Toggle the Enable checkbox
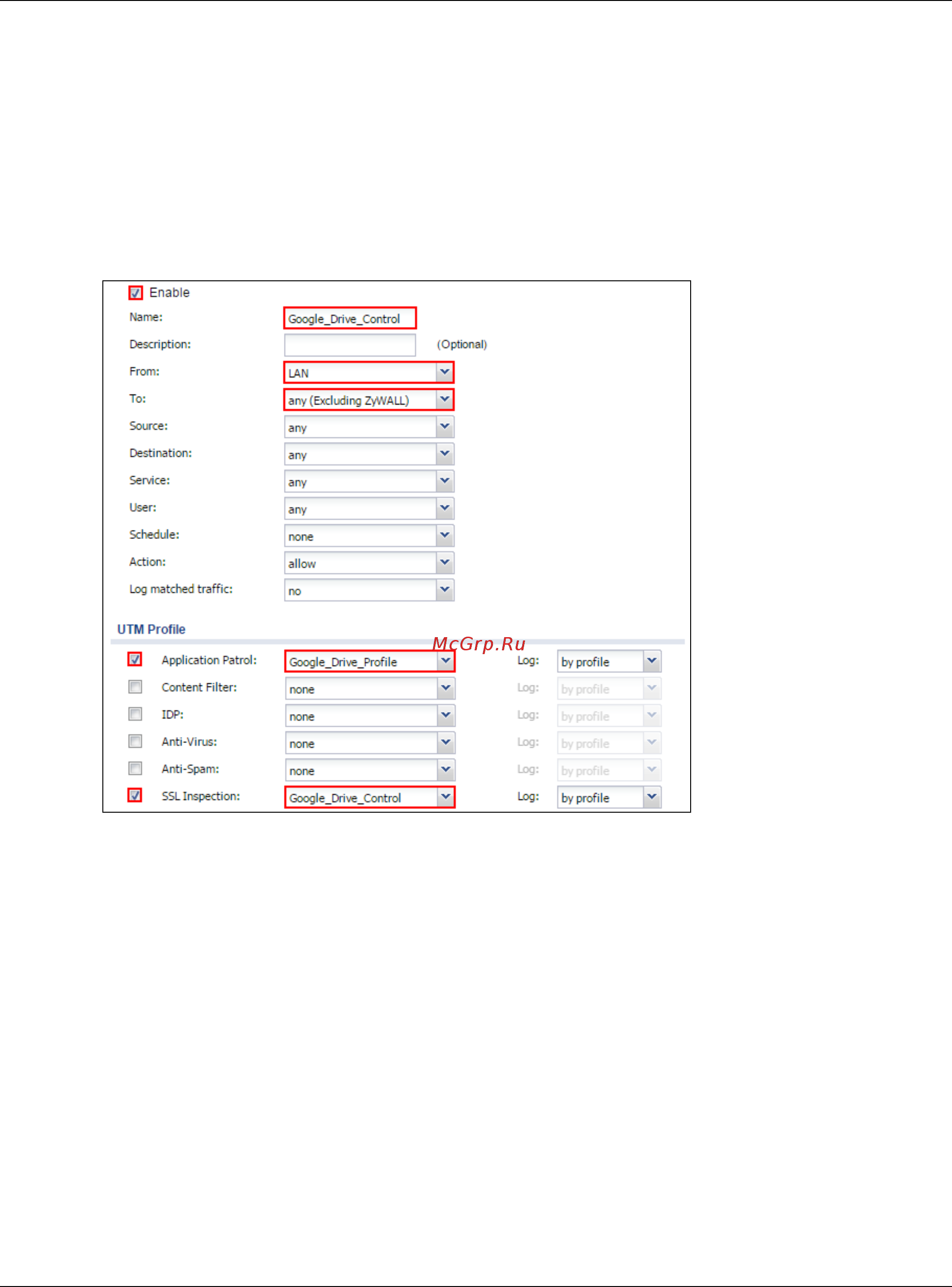Image resolution: width=952 pixels, height=1287 pixels. coord(135,293)
